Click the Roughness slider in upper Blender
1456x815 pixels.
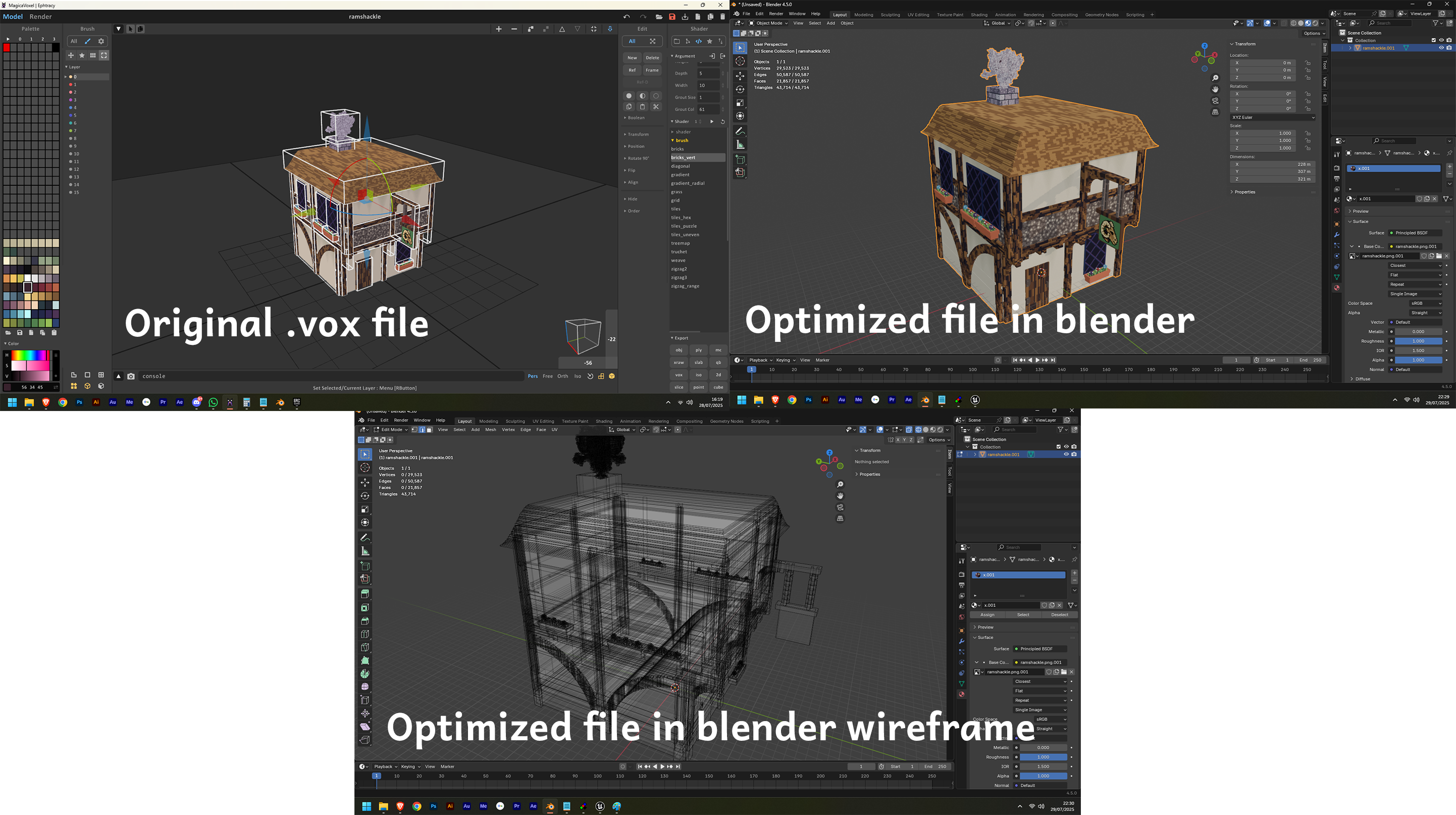pos(1418,341)
